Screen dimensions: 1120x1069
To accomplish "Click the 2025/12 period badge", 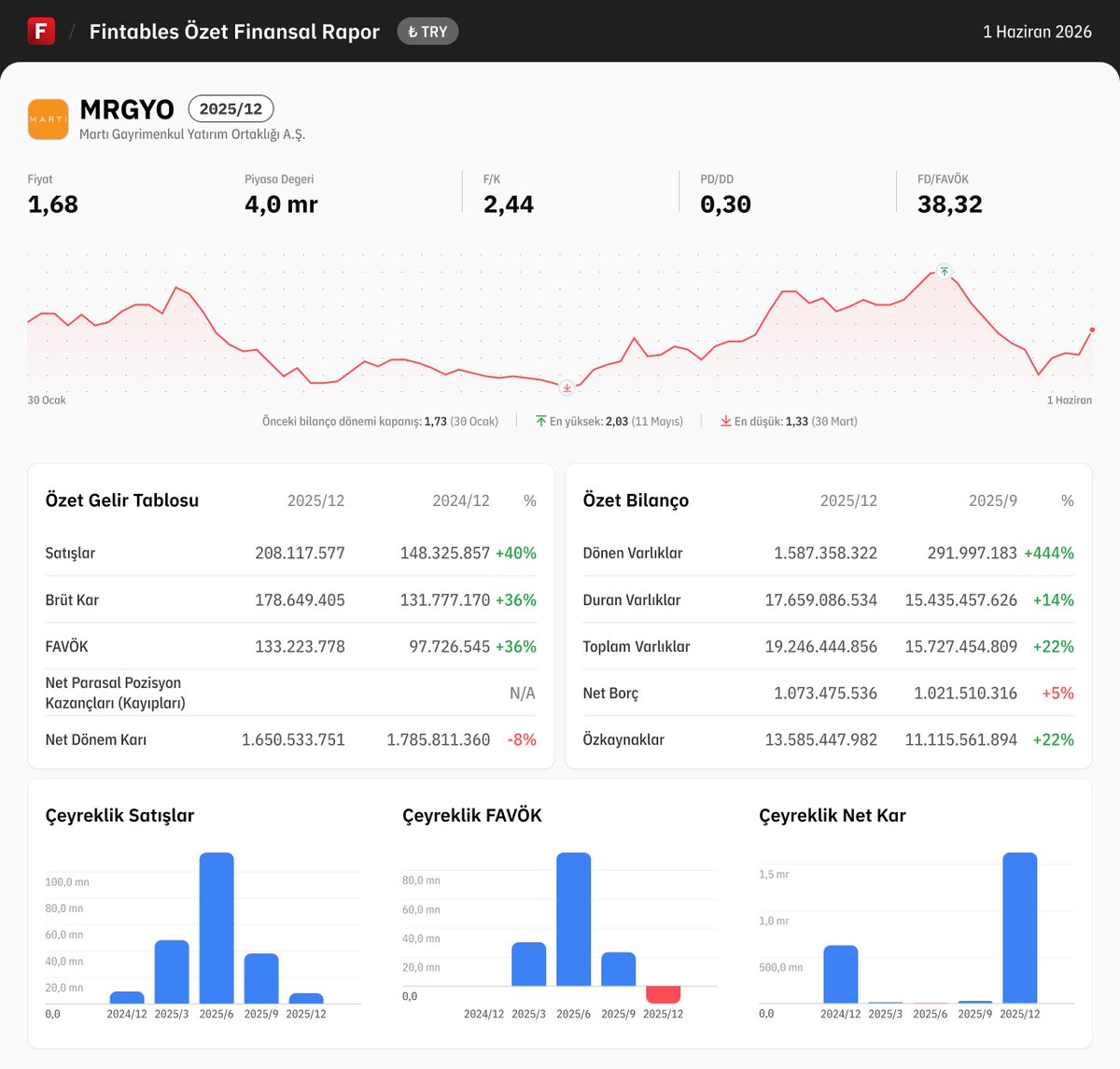I will 231,109.
